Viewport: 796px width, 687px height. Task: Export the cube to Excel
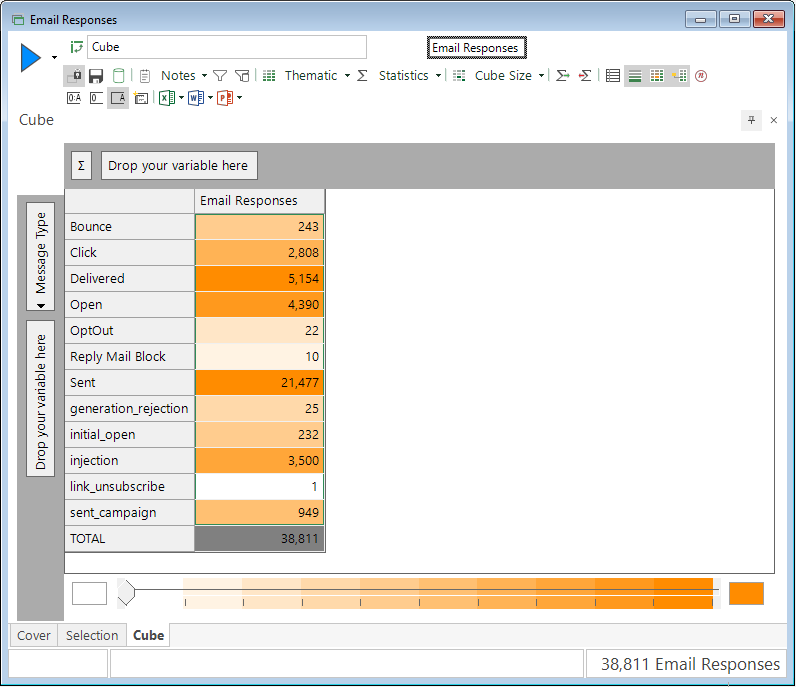pyautogui.click(x=167, y=97)
